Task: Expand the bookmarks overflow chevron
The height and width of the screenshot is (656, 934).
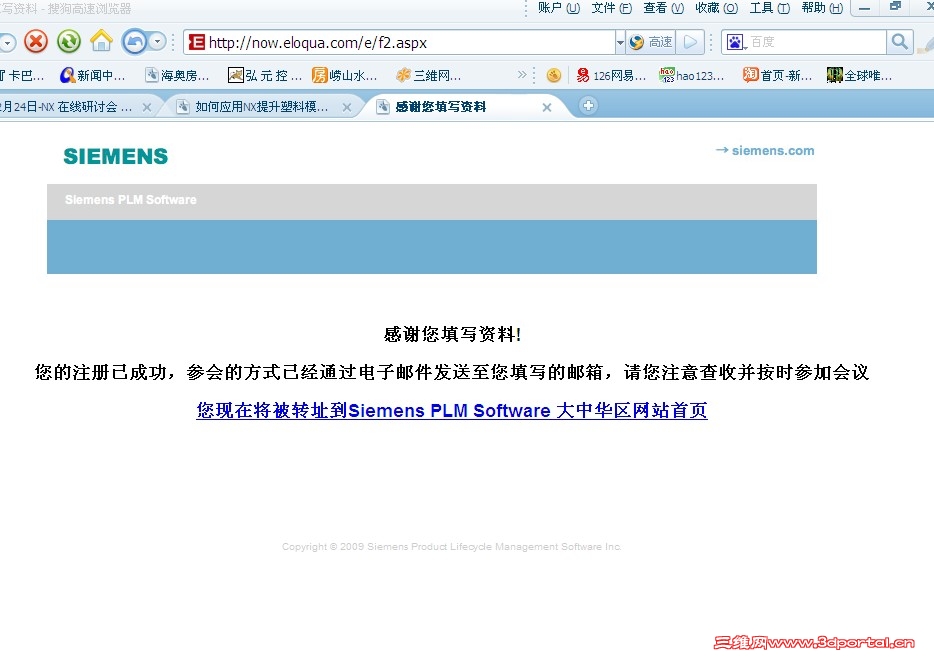Action: pyautogui.click(x=522, y=75)
